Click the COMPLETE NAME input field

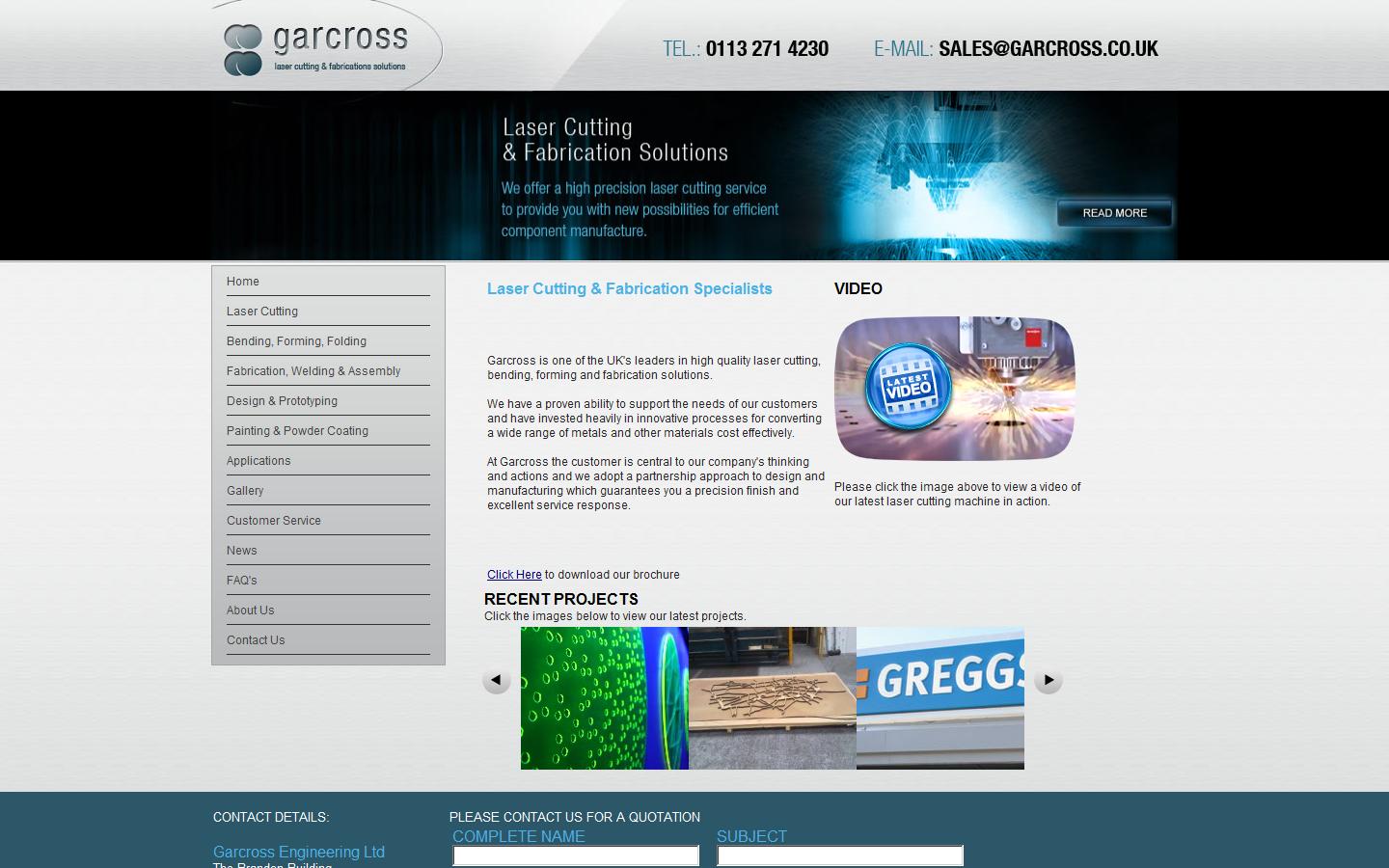575,854
